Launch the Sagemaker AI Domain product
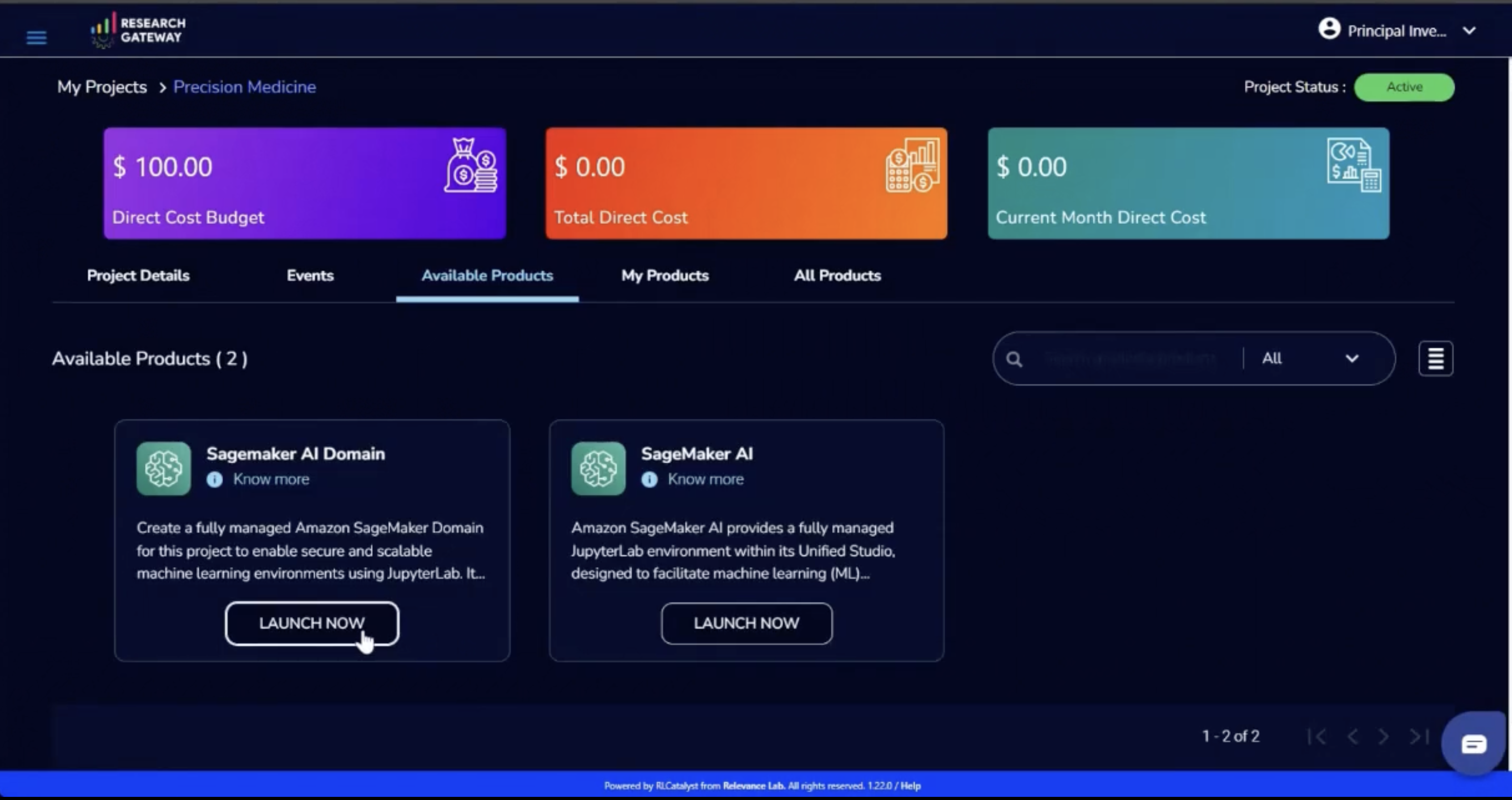The image size is (1512, 800). click(x=312, y=623)
